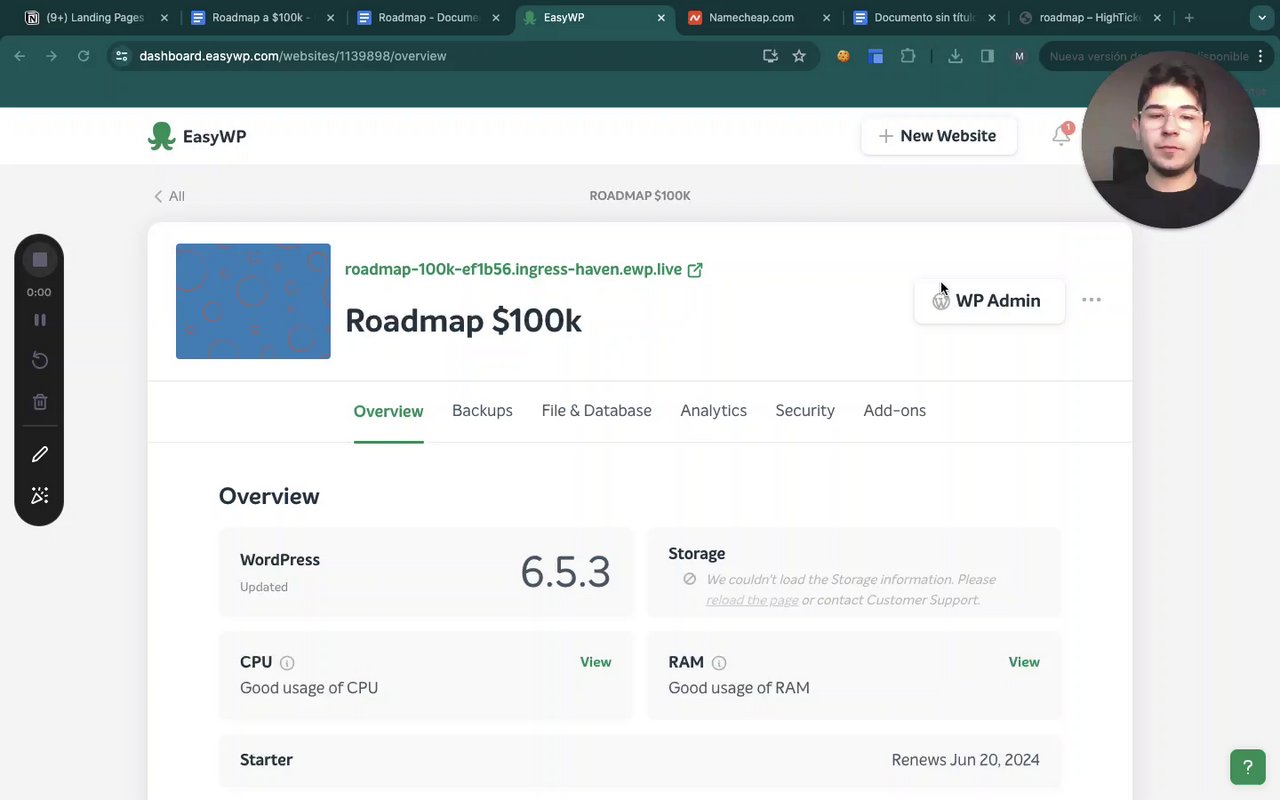Switch to the Roadmap - Documento tab

click(428, 18)
